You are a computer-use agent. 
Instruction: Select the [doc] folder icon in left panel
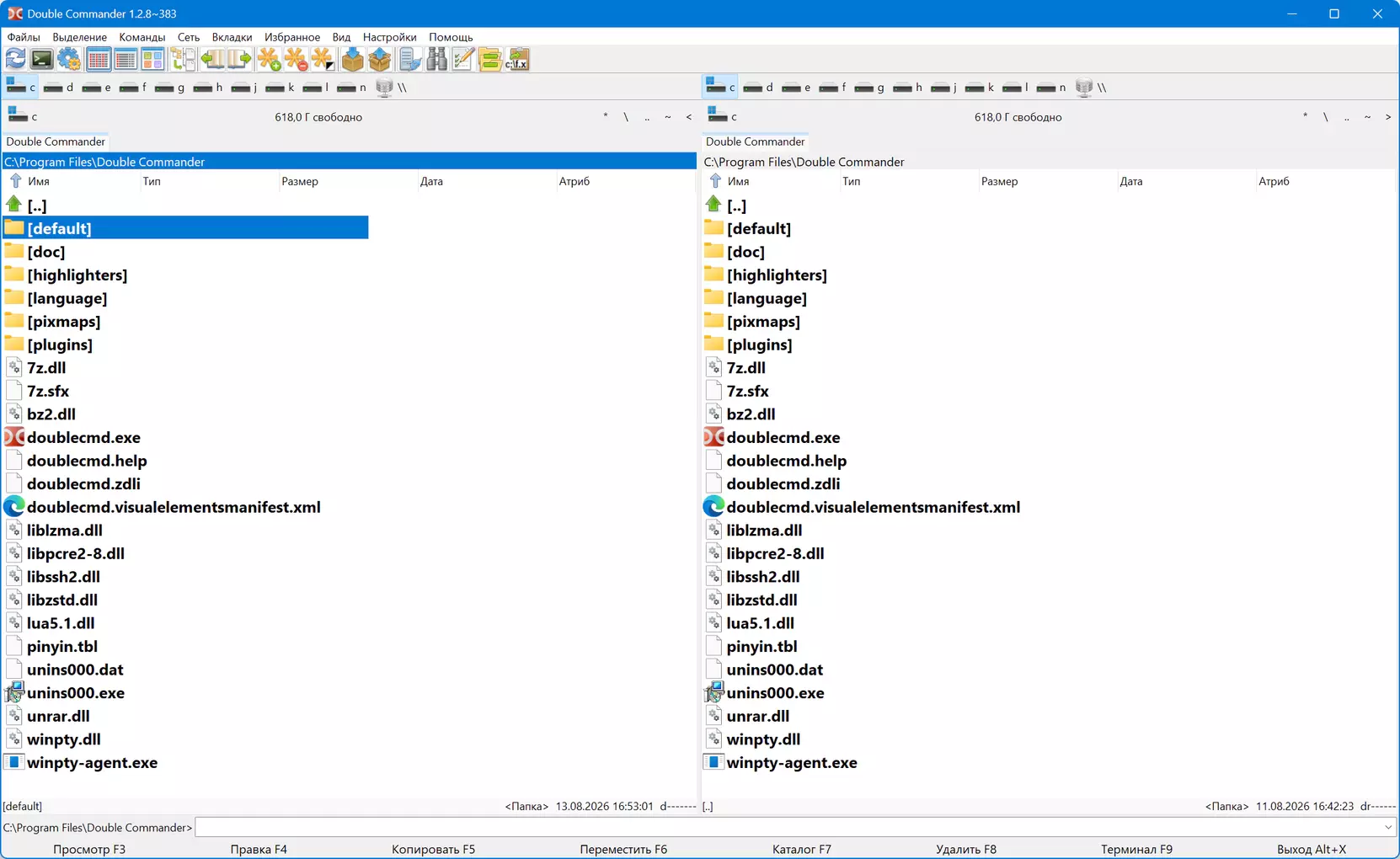point(14,251)
